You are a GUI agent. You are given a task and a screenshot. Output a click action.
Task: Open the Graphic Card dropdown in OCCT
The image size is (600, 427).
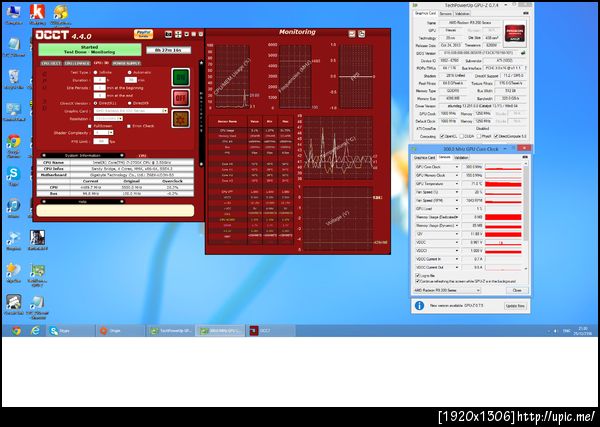130,111
